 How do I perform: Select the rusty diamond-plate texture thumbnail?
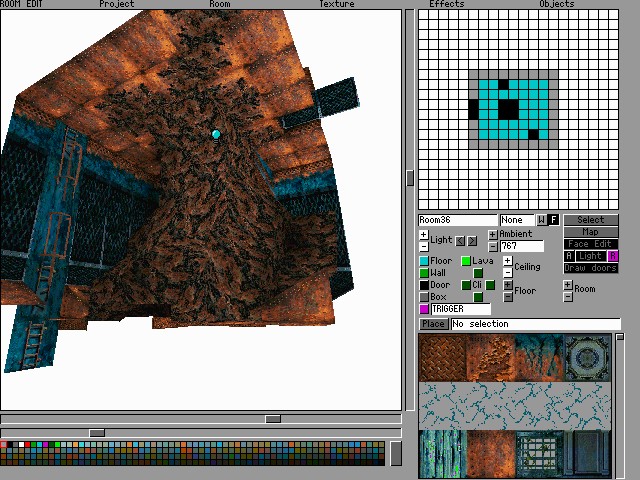point(442,358)
